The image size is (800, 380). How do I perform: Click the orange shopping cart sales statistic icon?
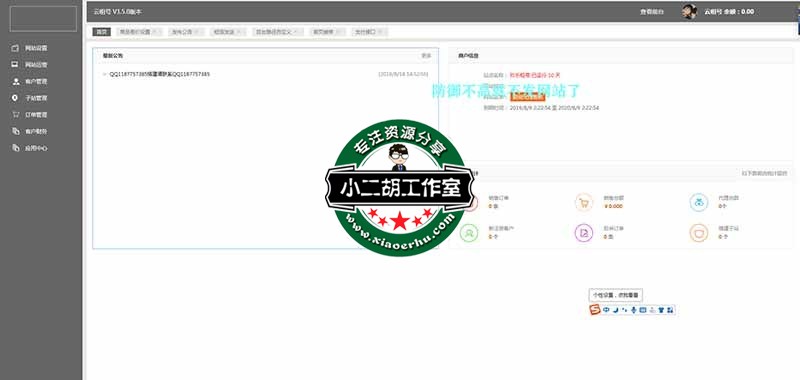584,202
